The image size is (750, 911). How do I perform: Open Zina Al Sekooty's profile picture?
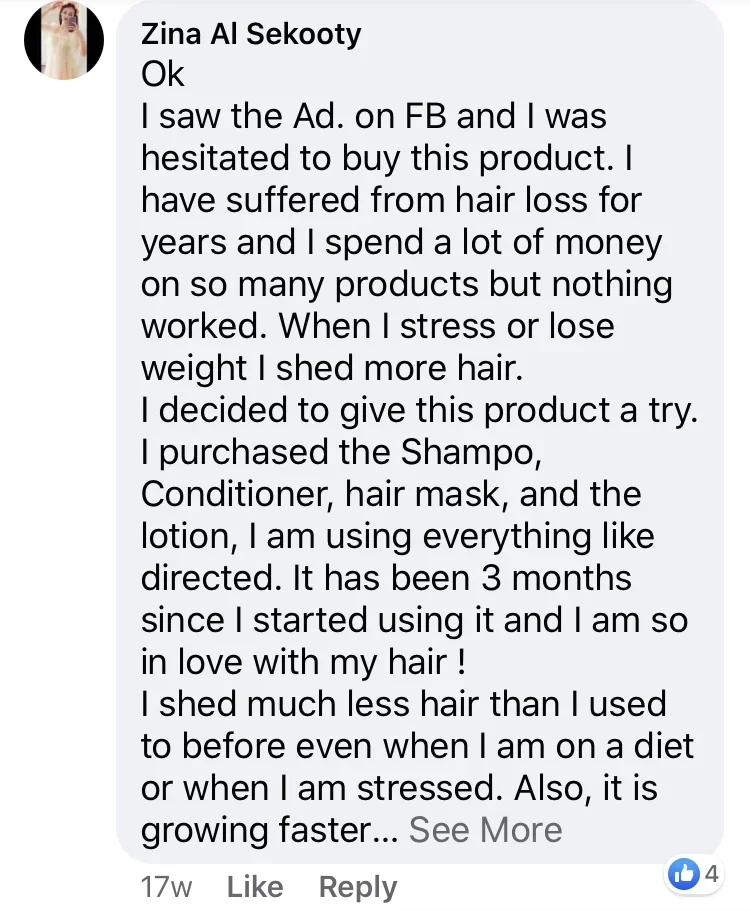64,40
